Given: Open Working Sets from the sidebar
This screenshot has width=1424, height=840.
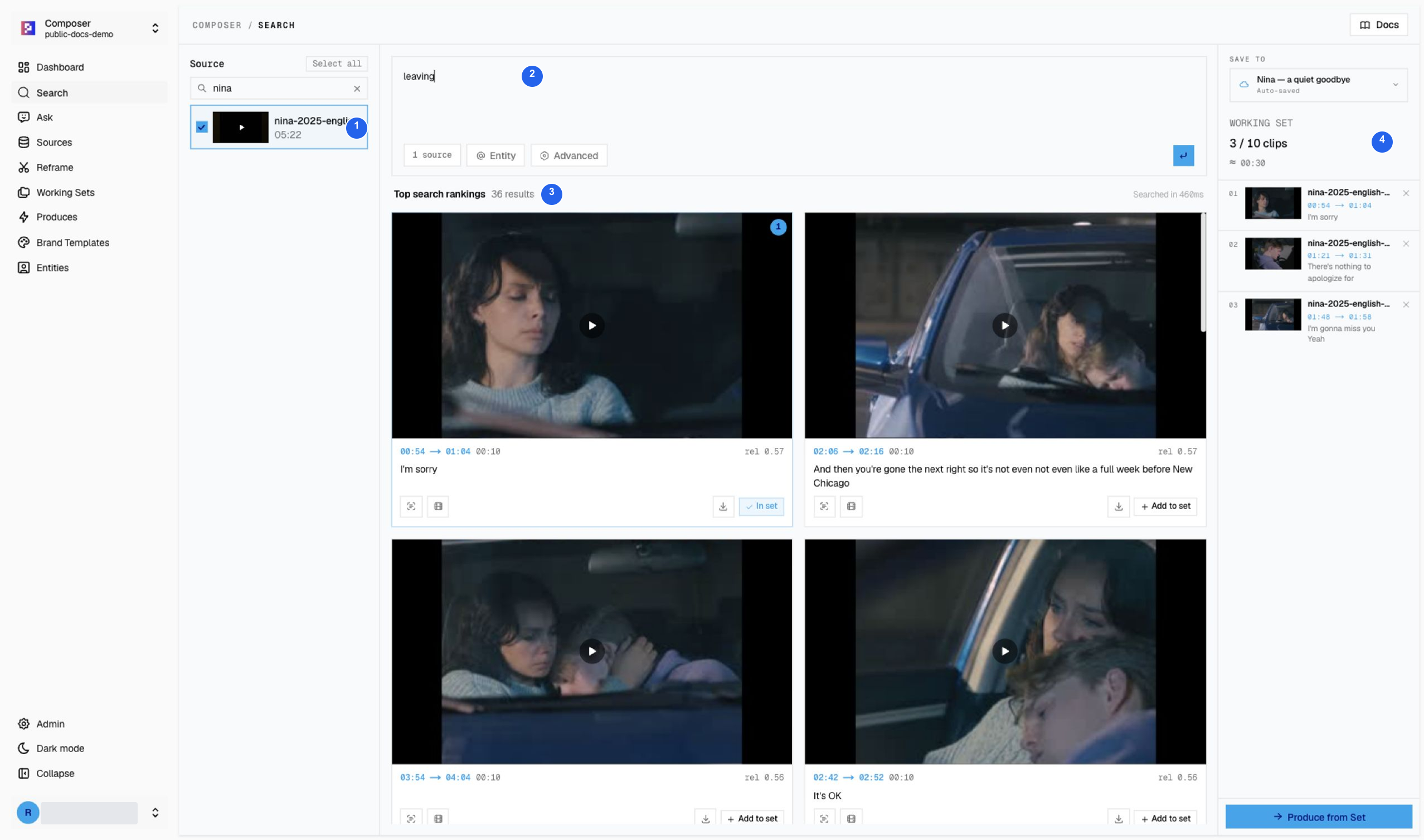Looking at the screenshot, I should [90, 192].
